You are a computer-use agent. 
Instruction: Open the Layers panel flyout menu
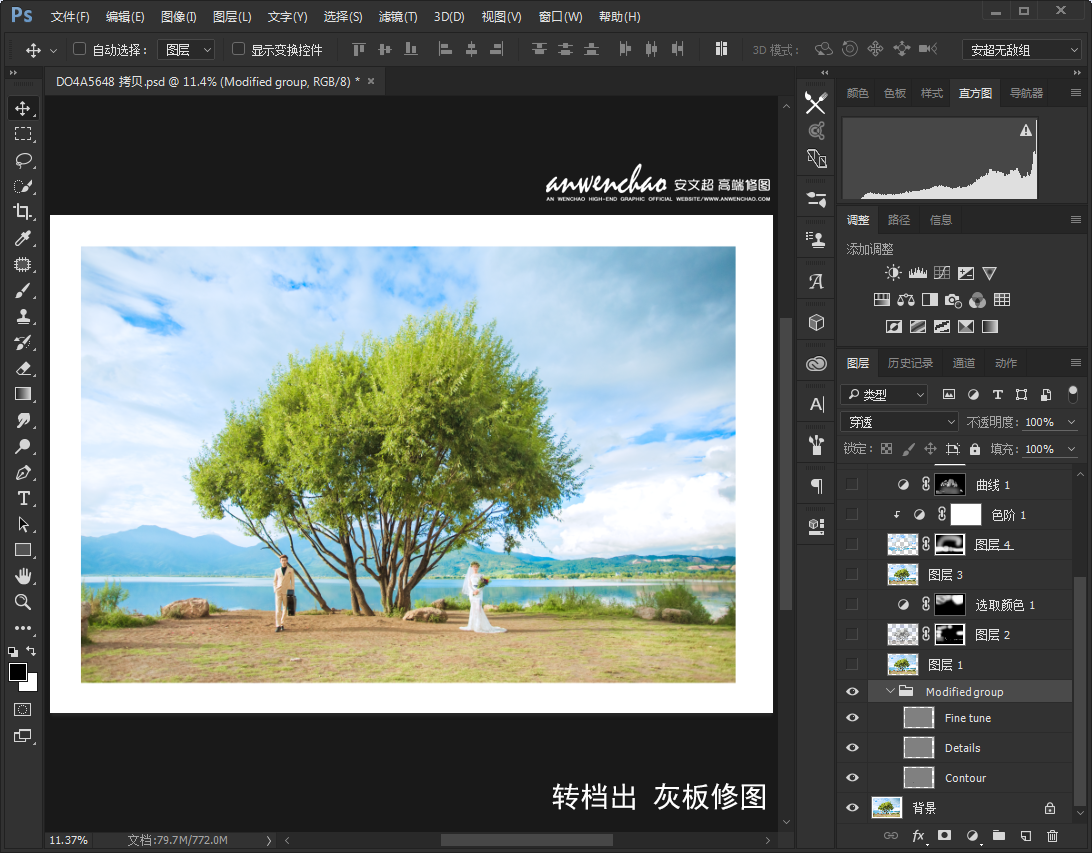pos(1076,363)
